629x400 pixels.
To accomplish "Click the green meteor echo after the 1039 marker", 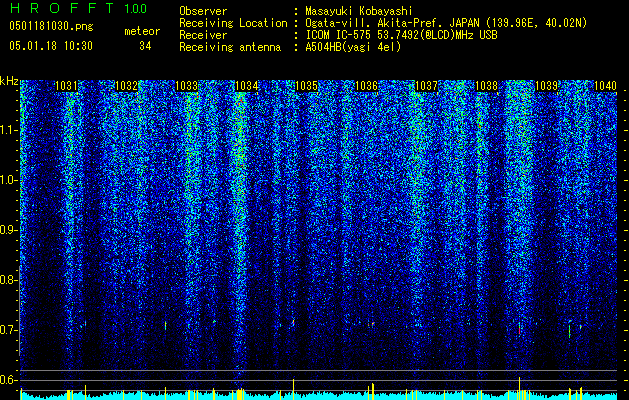I will pyautogui.click(x=569, y=329).
